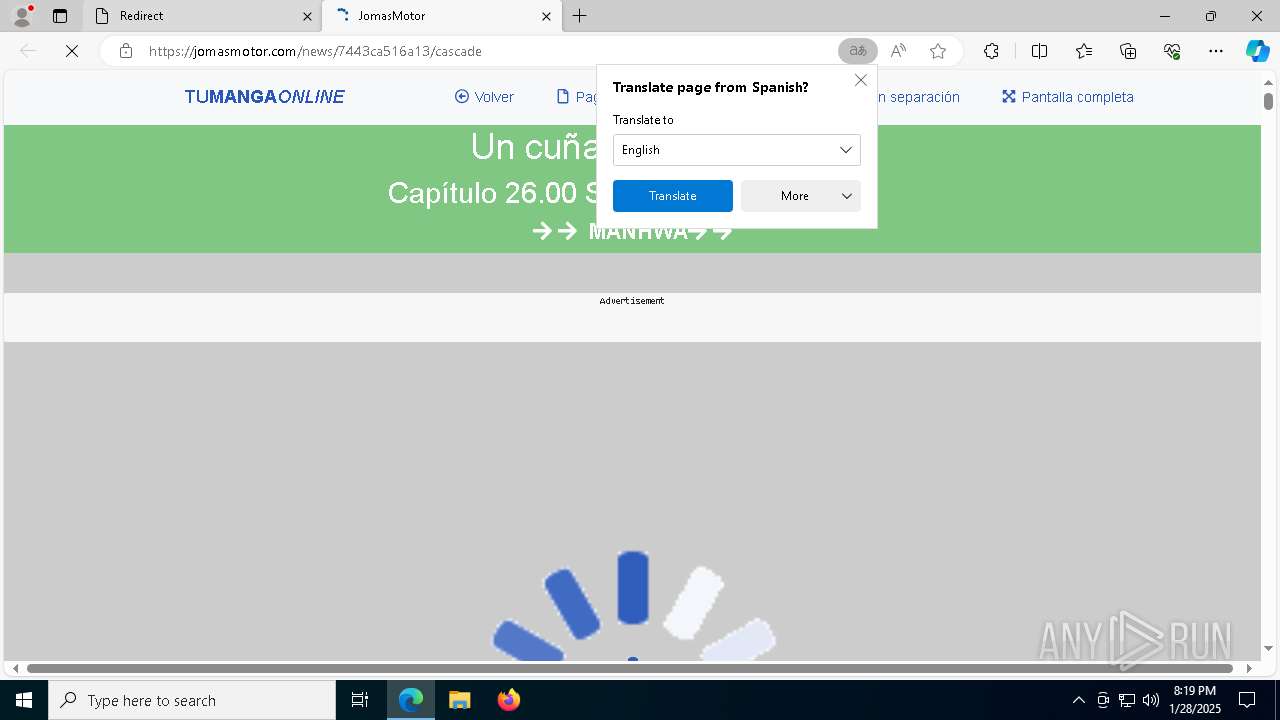1280x720 pixels.
Task: Open the Copilot icon
Action: point(1257,51)
